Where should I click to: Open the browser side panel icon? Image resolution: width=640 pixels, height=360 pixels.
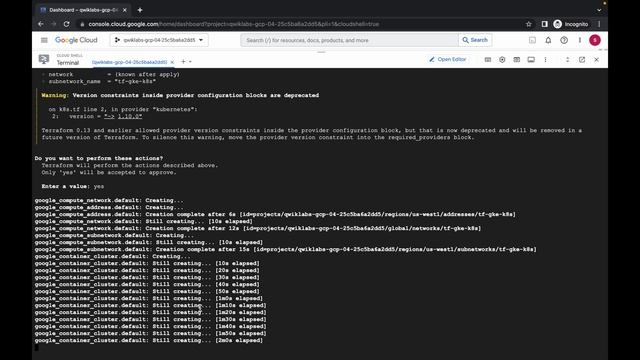[x=544, y=24]
